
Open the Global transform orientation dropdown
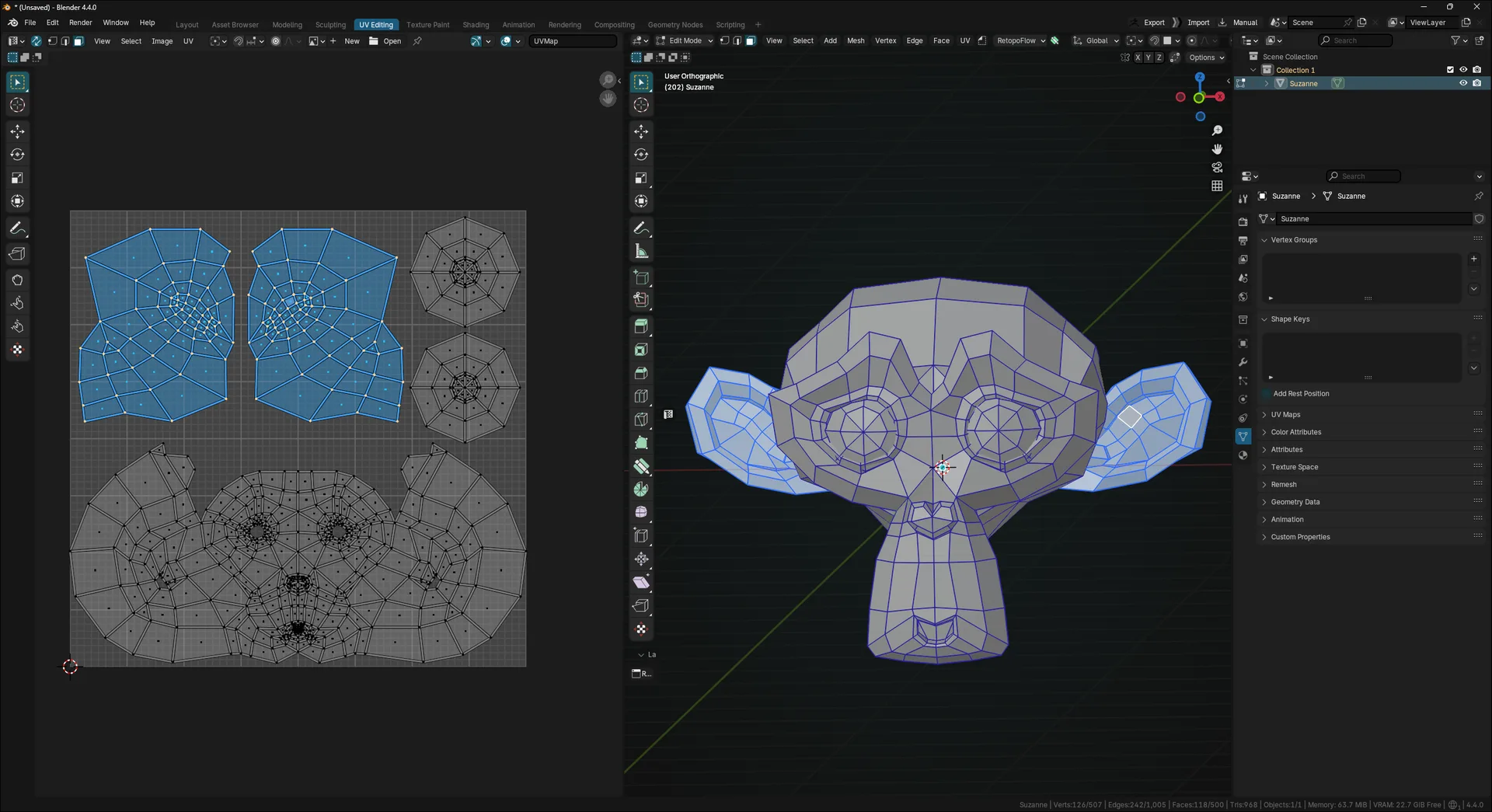1096,41
